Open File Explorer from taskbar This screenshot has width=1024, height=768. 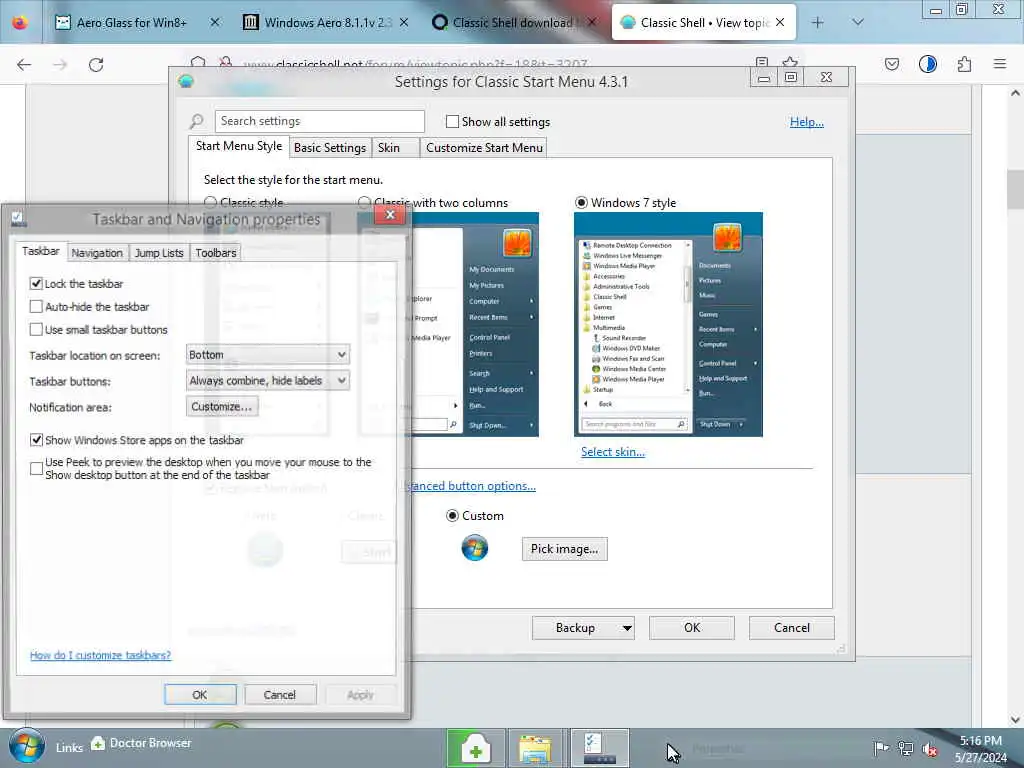click(535, 748)
